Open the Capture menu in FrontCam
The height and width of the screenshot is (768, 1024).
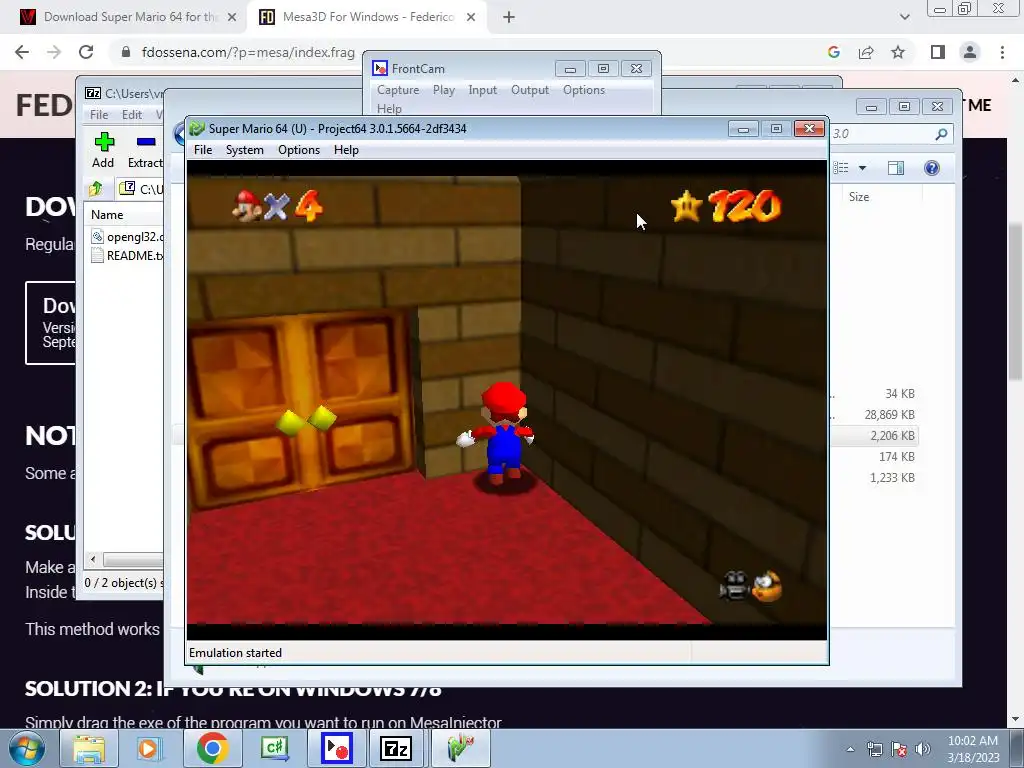pyautogui.click(x=398, y=90)
